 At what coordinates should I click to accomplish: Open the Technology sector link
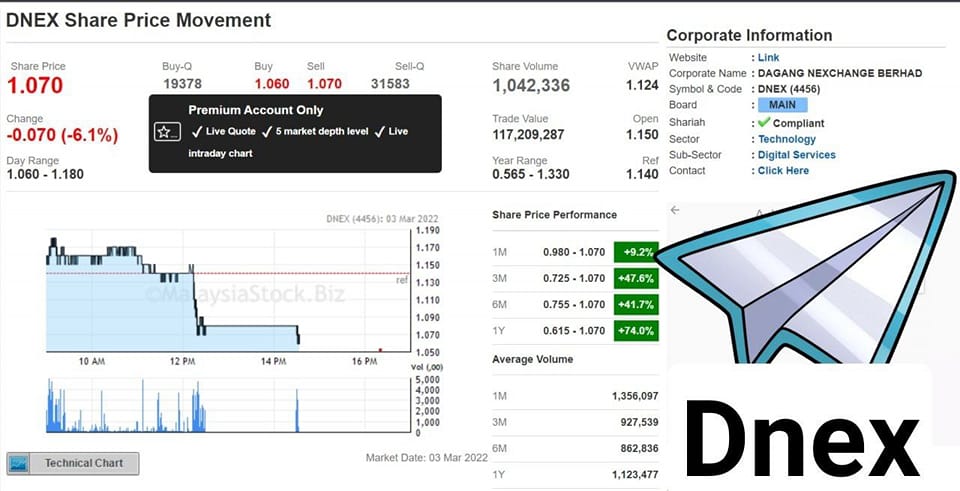point(787,139)
